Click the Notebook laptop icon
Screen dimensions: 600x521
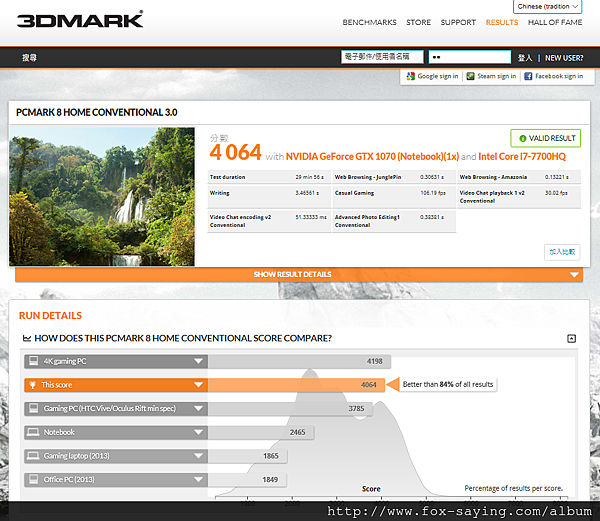click(x=33, y=432)
